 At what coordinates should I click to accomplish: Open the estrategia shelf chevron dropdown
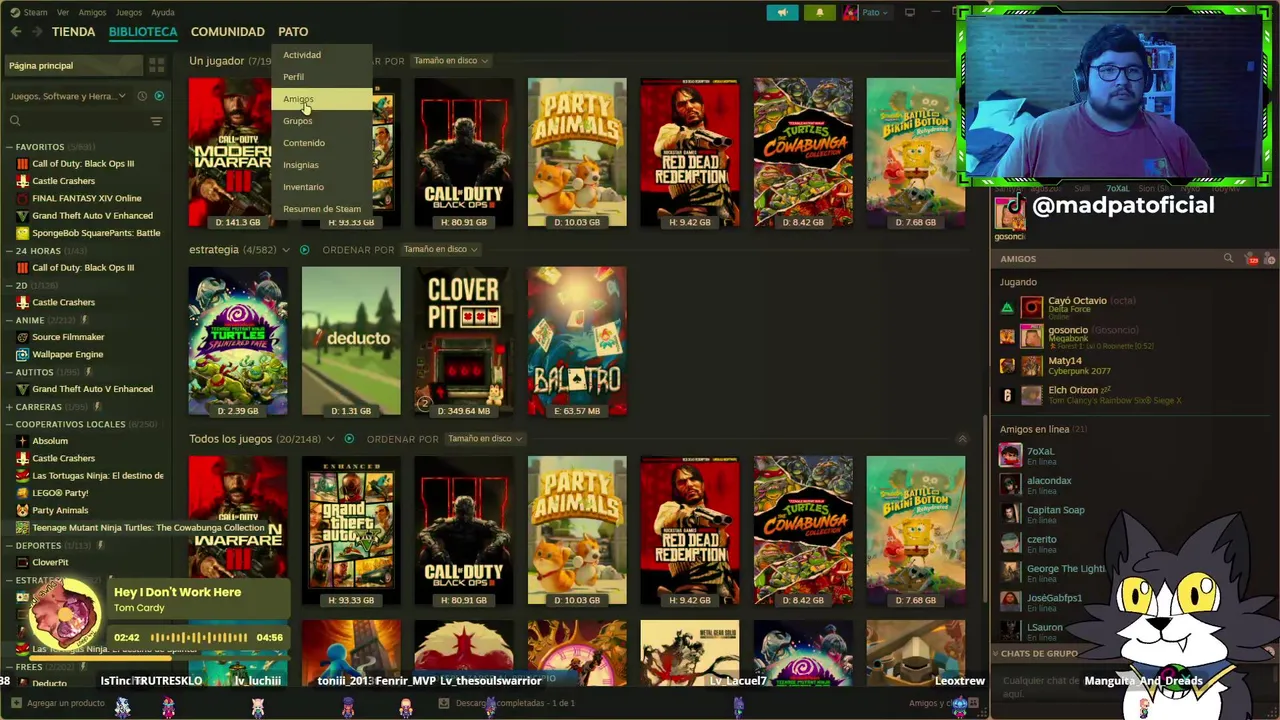pos(286,250)
